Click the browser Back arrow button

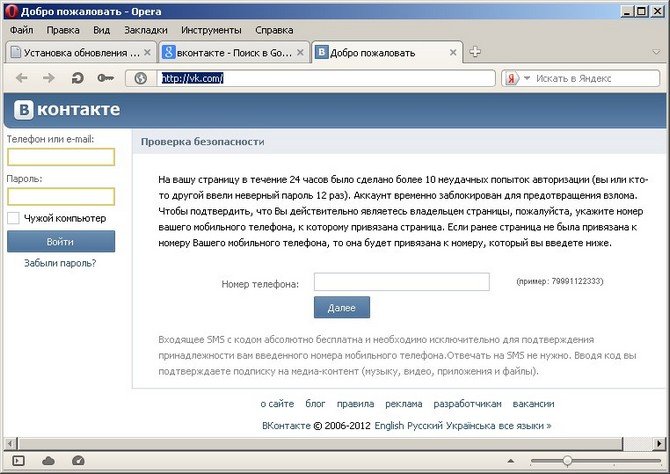pos(21,78)
